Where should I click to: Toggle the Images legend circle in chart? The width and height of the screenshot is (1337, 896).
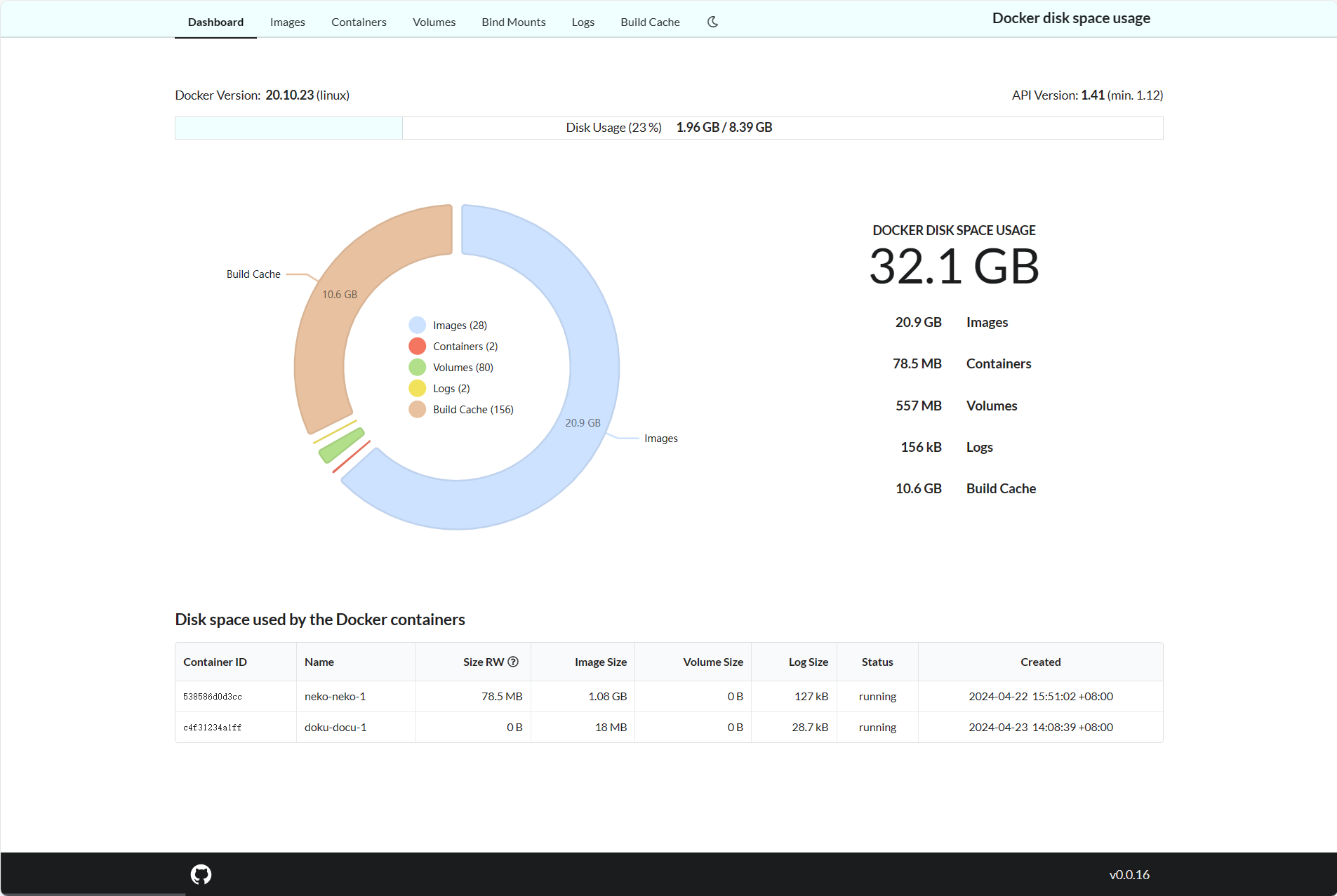click(417, 325)
